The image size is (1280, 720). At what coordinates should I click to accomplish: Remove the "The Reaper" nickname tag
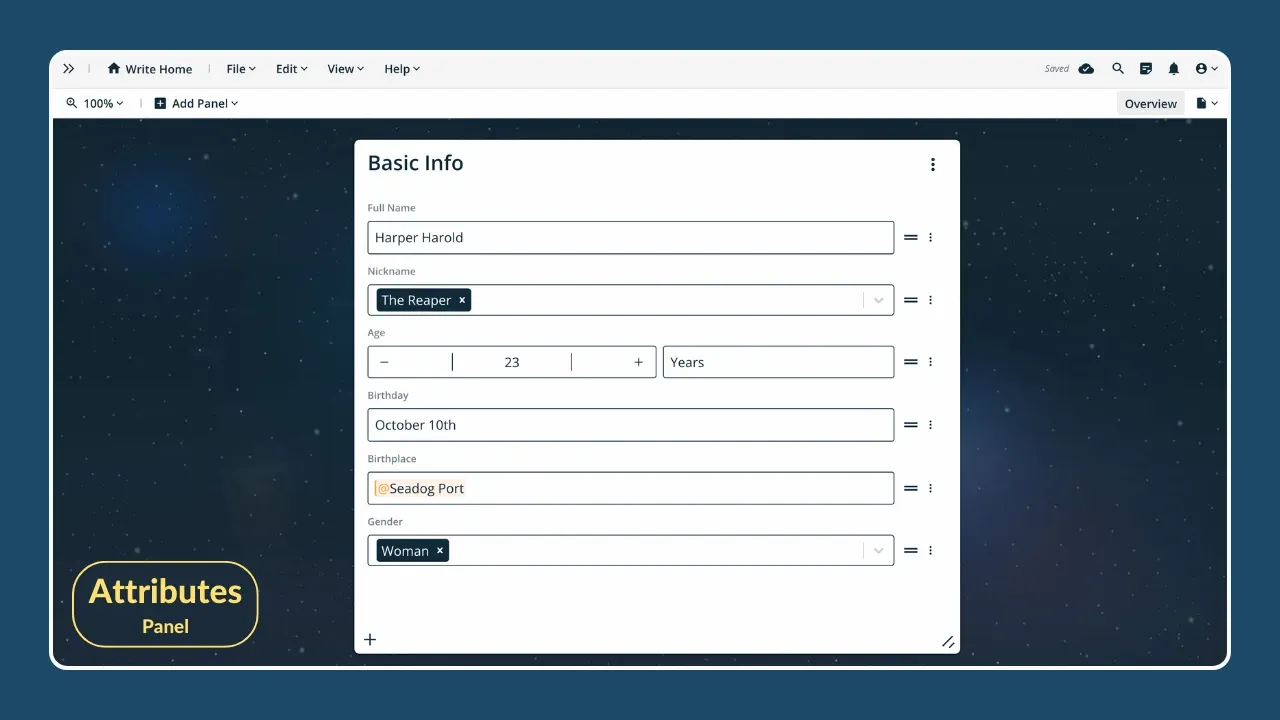coord(462,300)
